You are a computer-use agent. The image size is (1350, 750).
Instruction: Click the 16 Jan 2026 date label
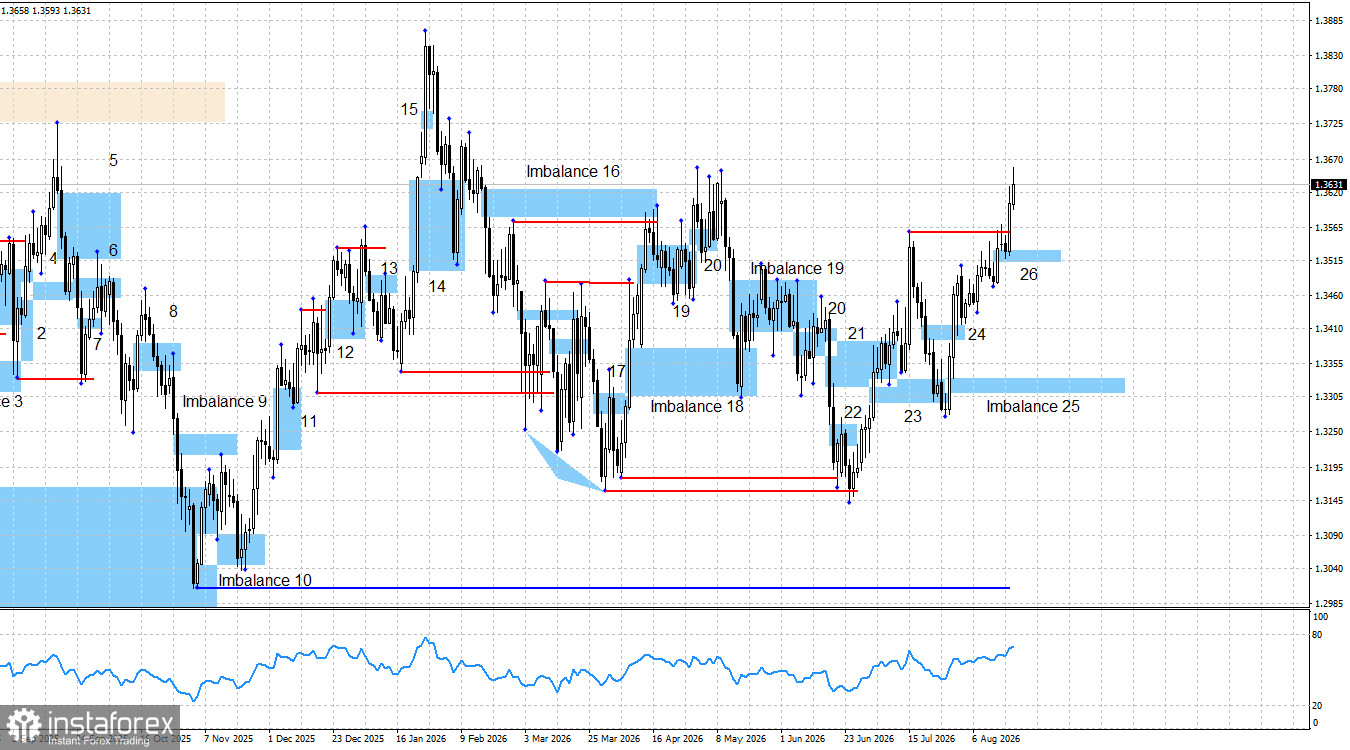pos(422,739)
